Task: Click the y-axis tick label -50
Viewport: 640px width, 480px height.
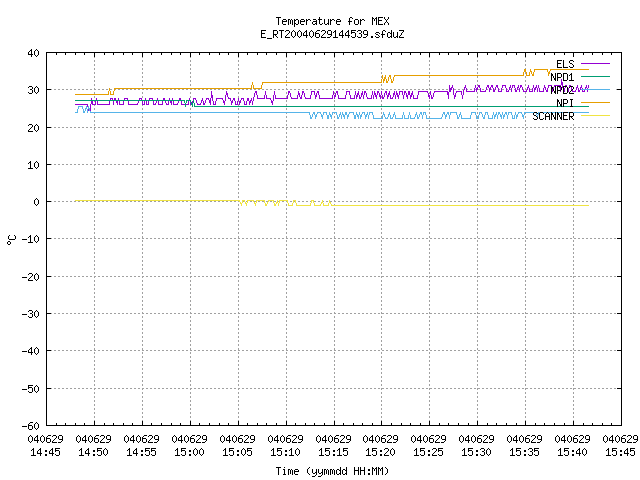Action: click(x=31, y=389)
